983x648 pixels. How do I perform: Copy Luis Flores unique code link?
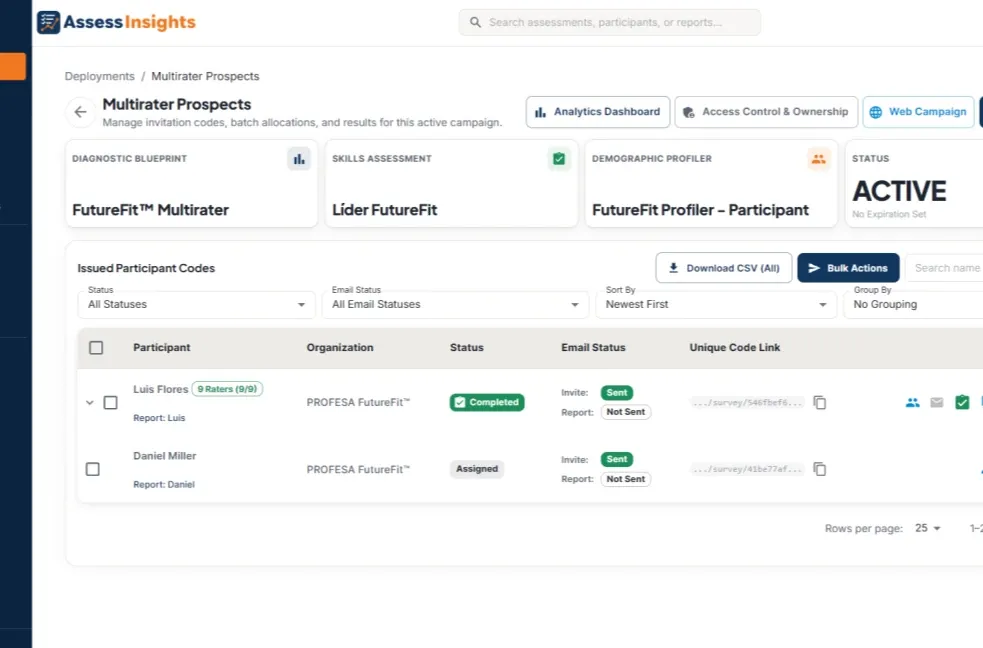[819, 402]
